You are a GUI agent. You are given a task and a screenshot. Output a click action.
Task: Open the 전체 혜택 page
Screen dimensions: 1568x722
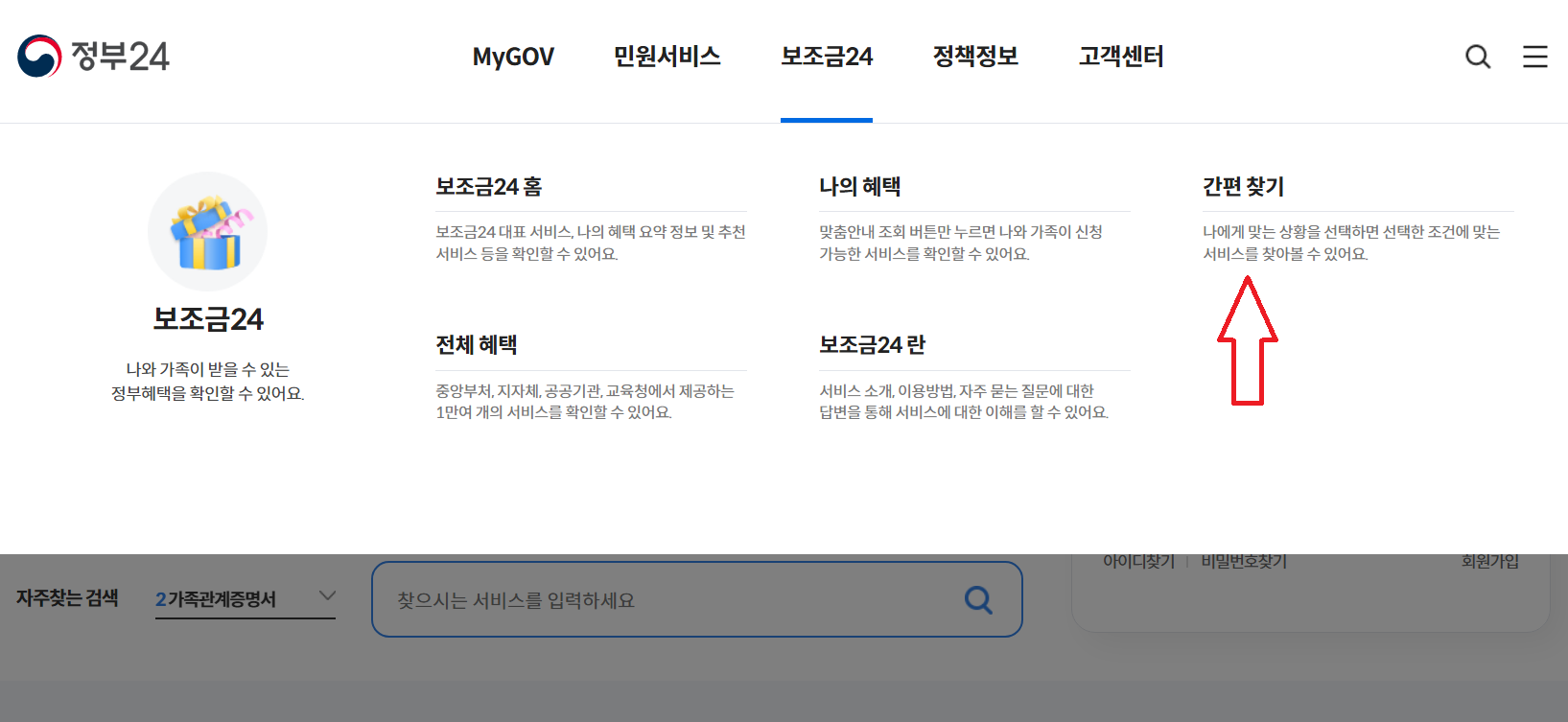tap(477, 345)
